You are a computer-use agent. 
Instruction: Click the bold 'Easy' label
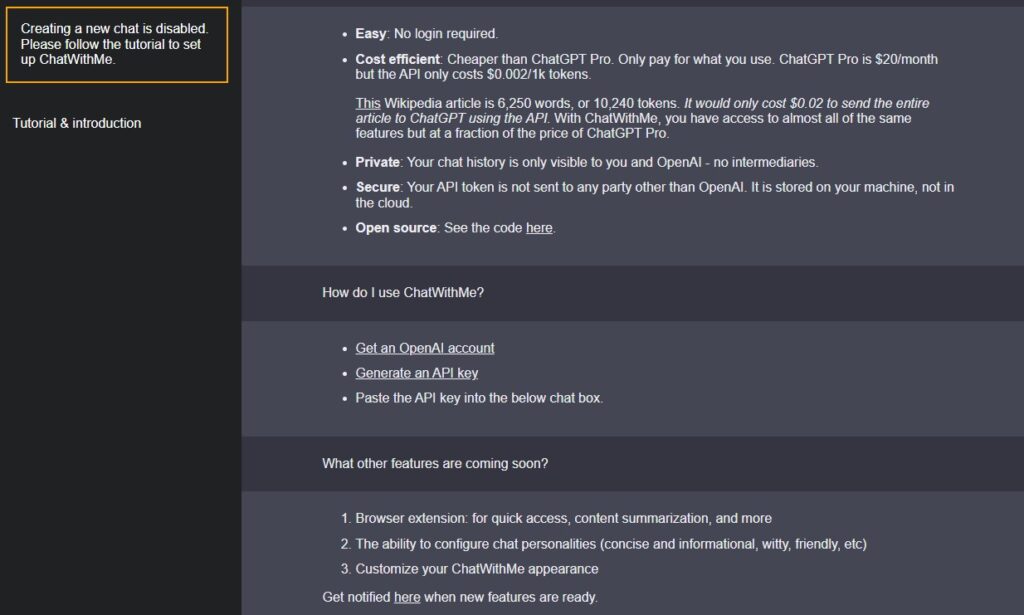[x=370, y=34]
